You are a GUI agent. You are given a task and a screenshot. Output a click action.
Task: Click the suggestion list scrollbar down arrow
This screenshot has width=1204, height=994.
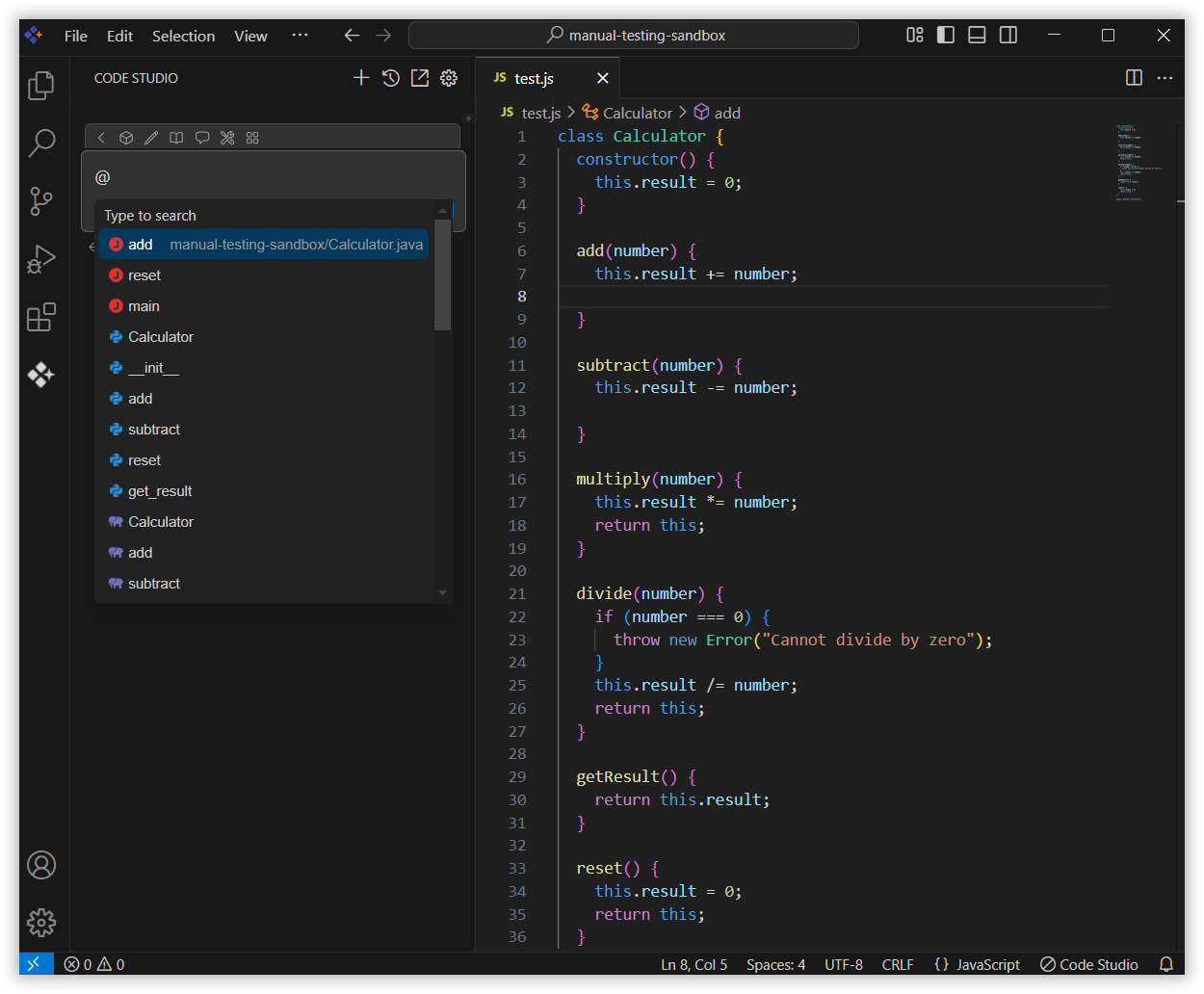pyautogui.click(x=443, y=593)
